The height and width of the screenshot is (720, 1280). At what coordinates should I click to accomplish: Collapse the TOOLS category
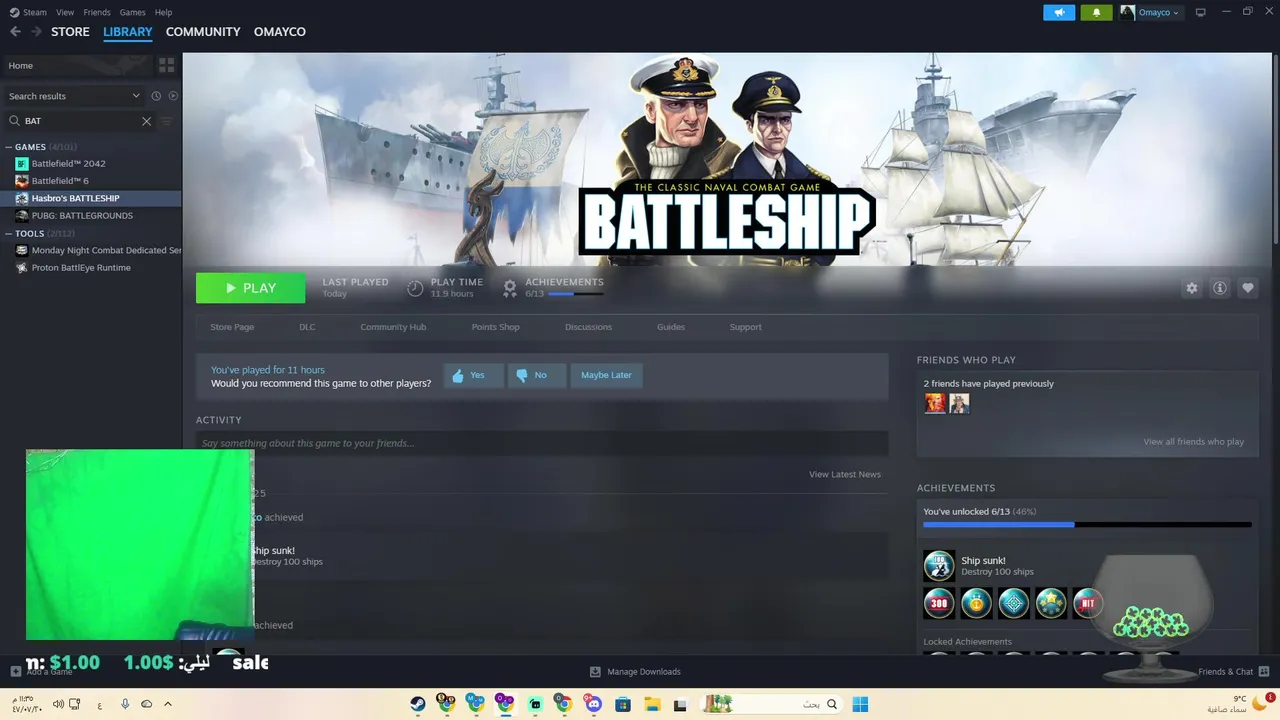[x=9, y=234]
